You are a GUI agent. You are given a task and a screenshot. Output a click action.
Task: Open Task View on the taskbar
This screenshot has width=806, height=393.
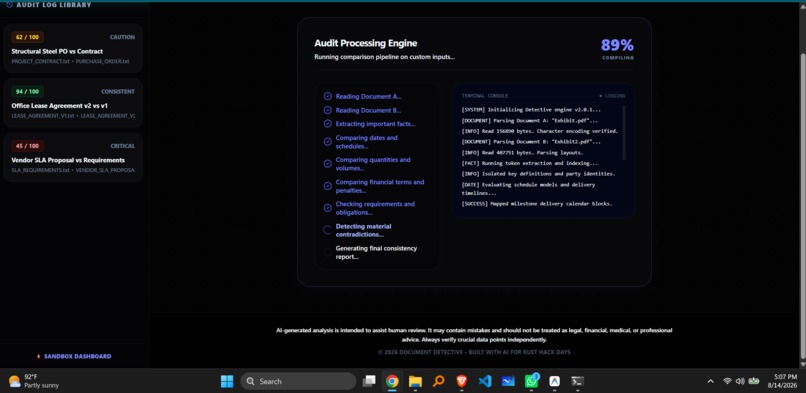tap(369, 381)
